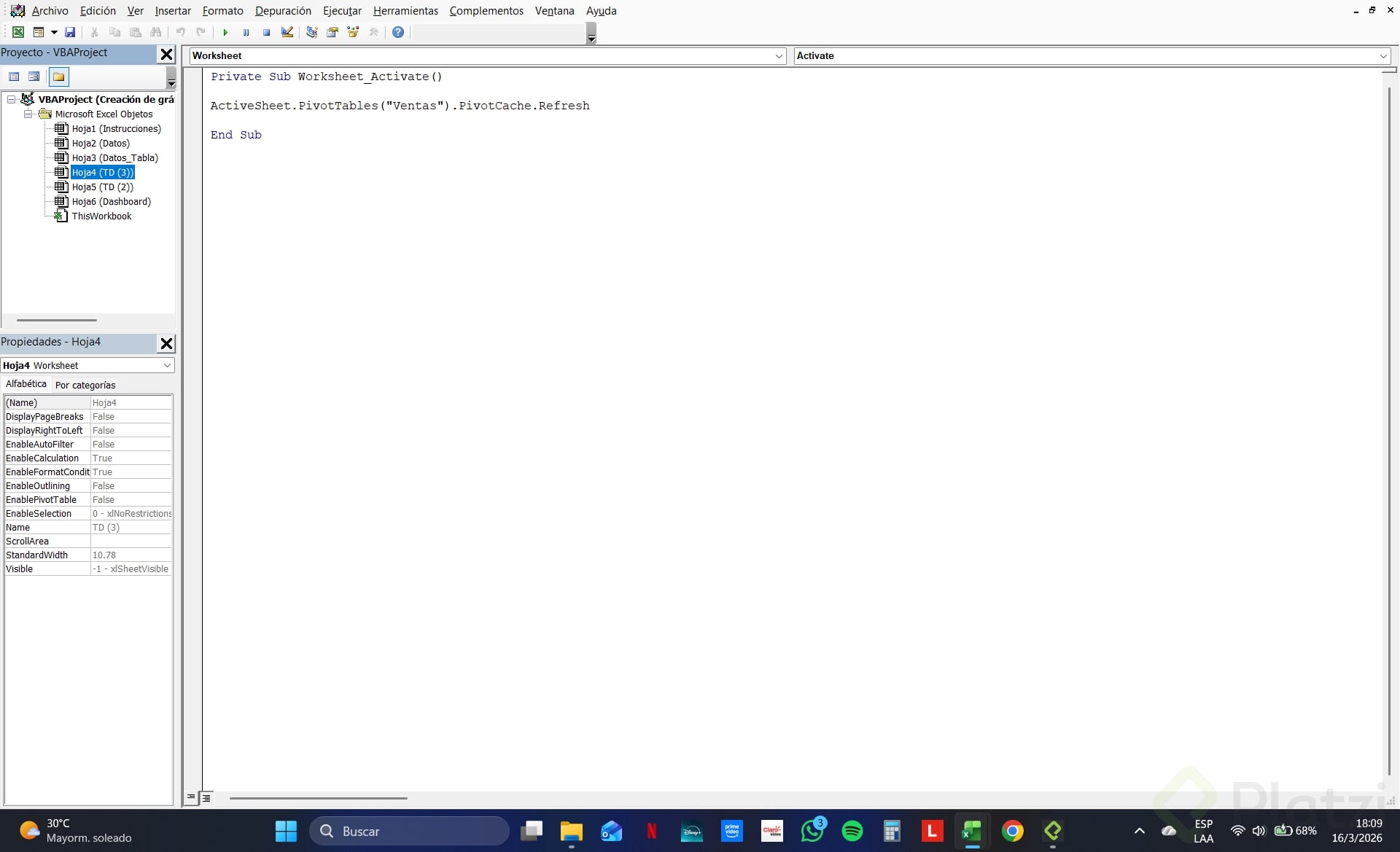Image resolution: width=1400 pixels, height=852 pixels.
Task: Click the blue Help question mark icon
Action: tap(398, 32)
